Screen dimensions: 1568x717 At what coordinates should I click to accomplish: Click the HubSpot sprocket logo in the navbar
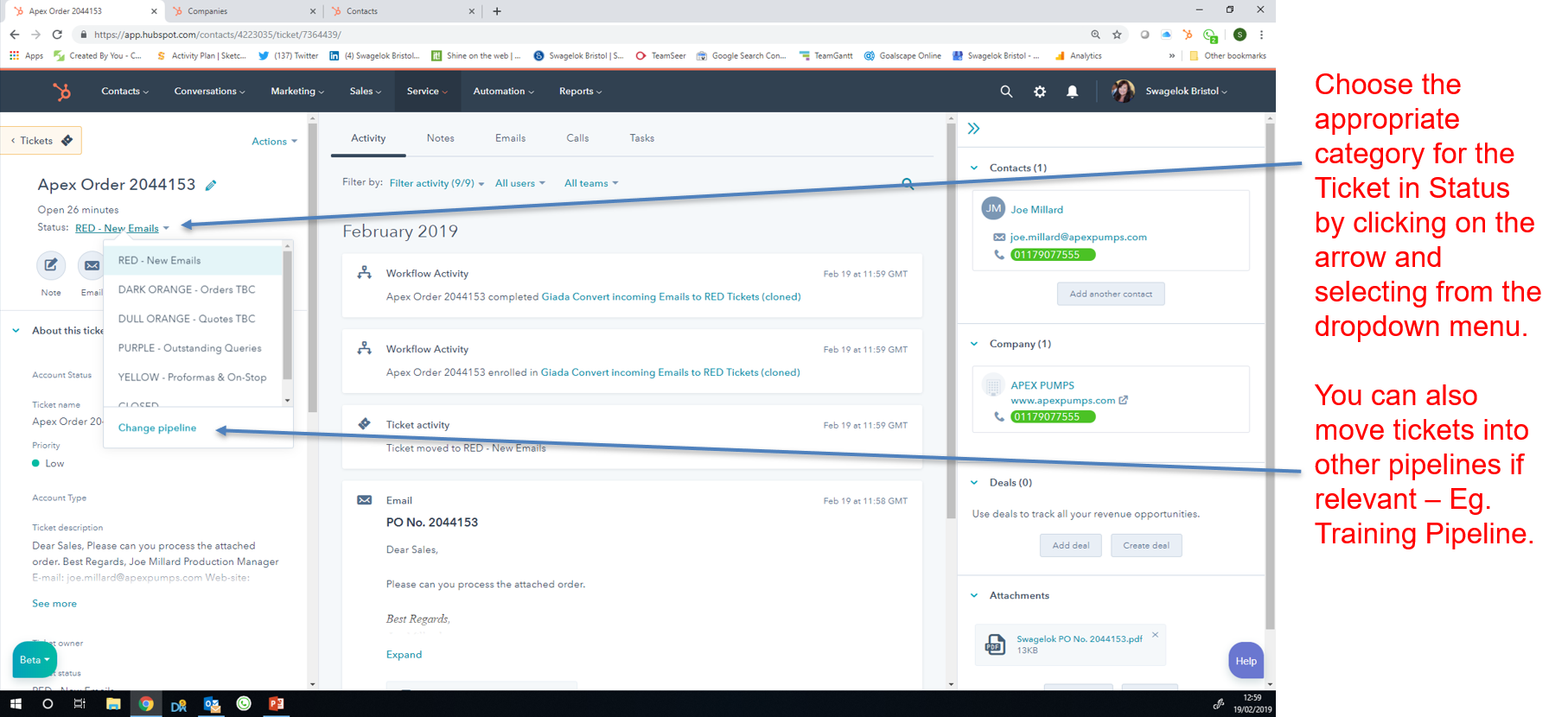coord(61,91)
